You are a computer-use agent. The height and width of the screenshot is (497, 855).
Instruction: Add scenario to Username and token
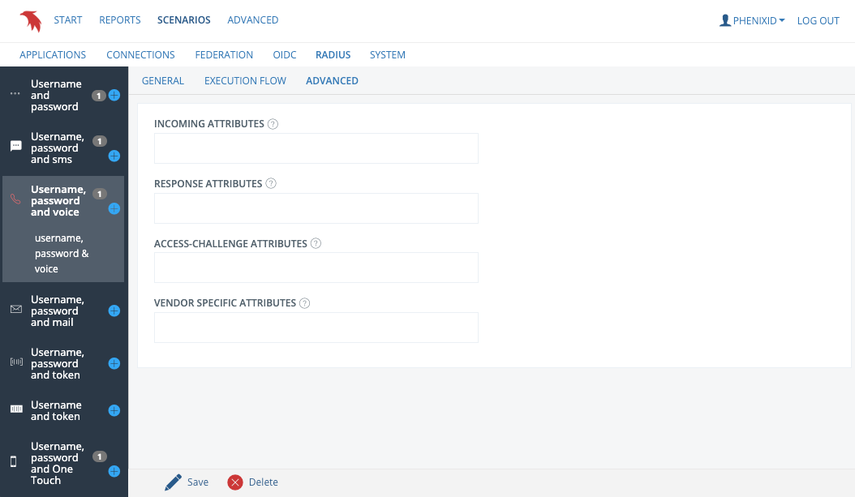coord(114,411)
